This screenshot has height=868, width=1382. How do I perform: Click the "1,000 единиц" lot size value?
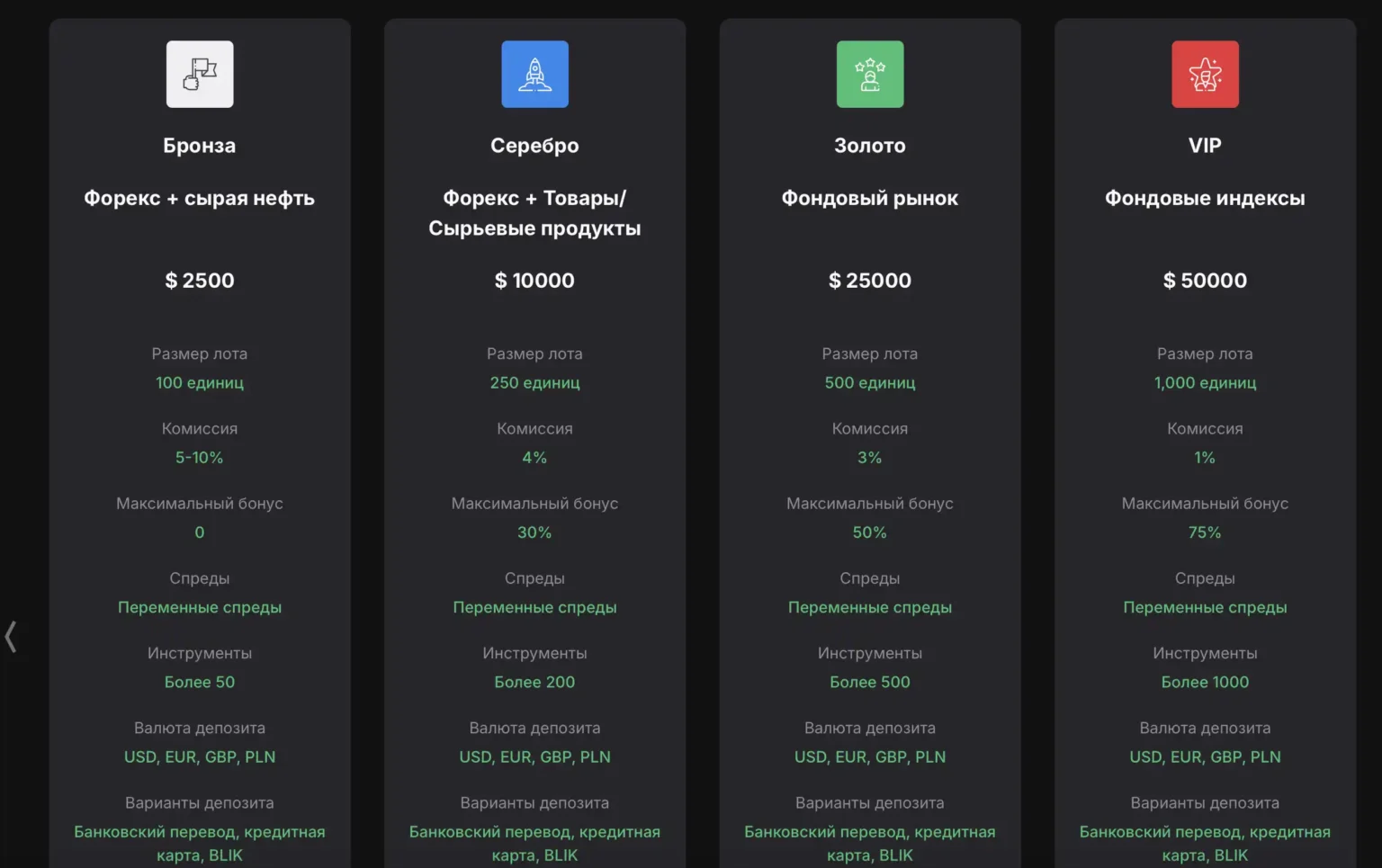[1205, 383]
